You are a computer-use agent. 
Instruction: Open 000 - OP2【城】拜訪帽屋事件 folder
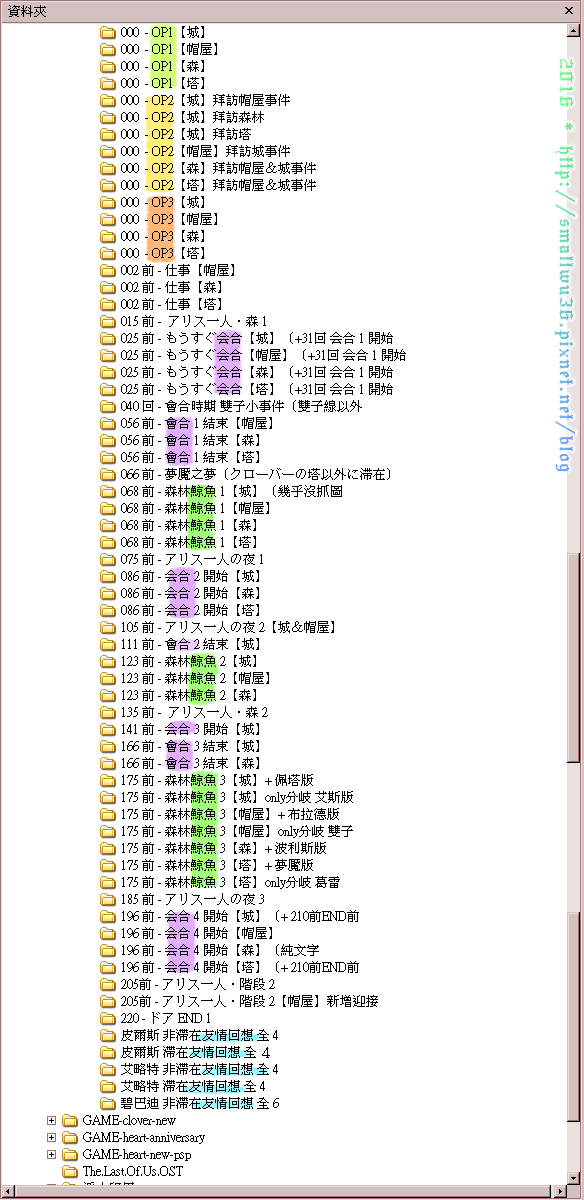pos(206,100)
